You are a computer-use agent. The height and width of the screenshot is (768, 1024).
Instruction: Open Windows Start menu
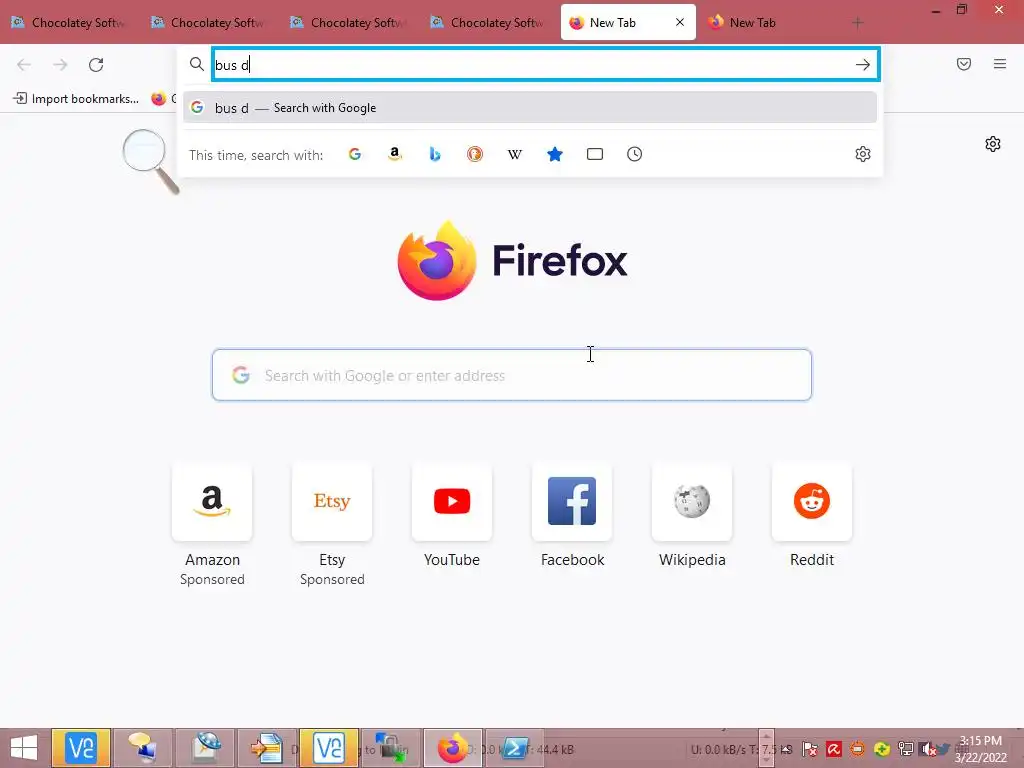[24, 748]
